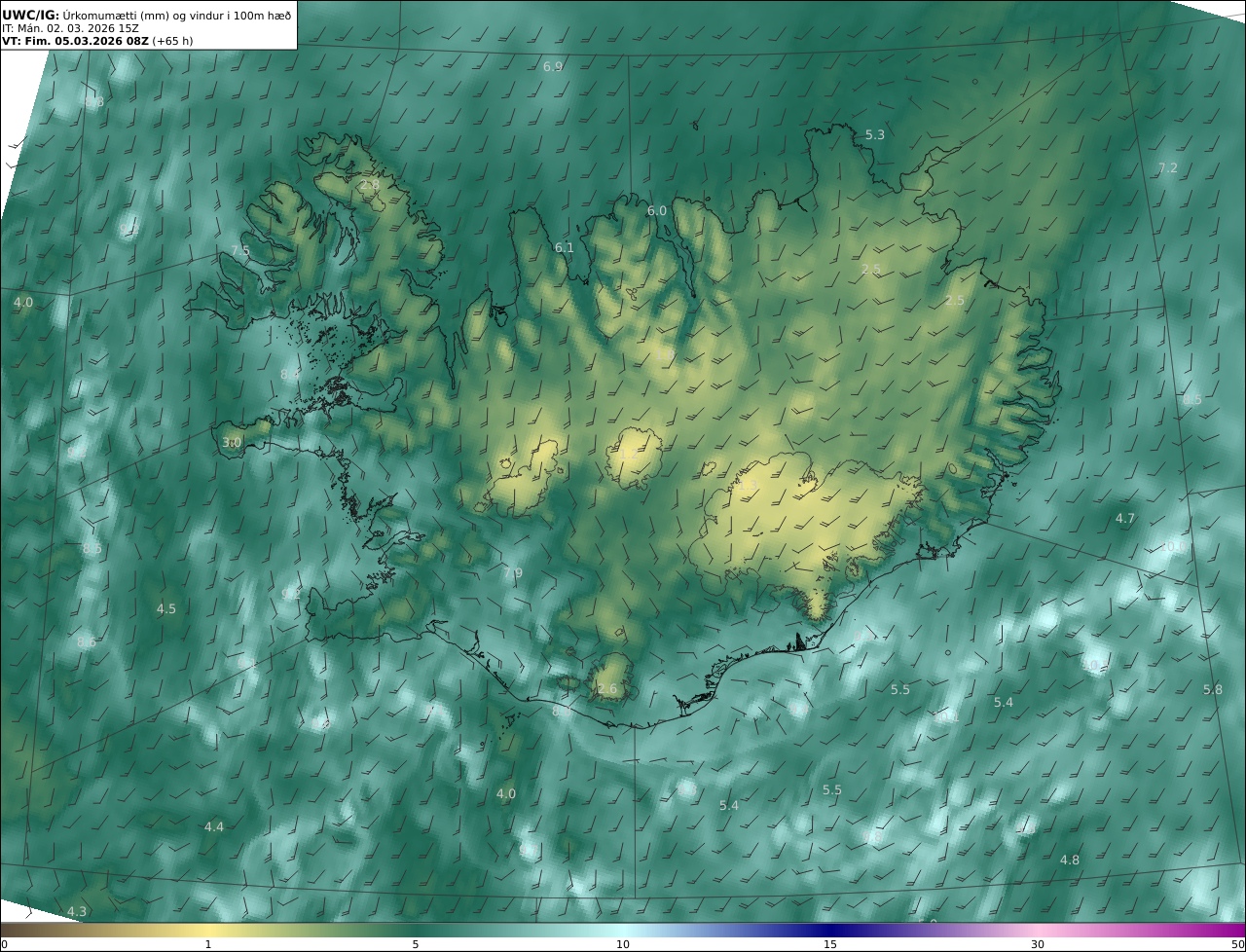Select the 3.0 value label

tap(232, 442)
